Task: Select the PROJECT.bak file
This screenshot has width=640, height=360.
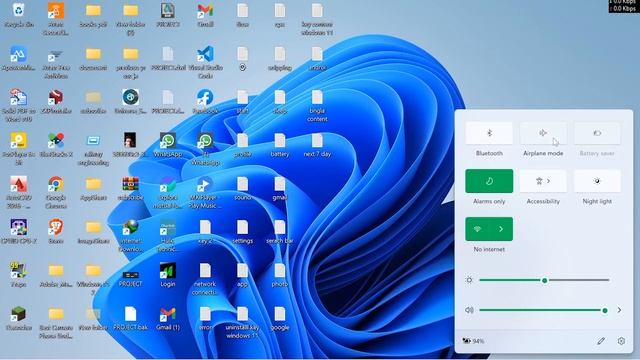Action: [x=131, y=318]
